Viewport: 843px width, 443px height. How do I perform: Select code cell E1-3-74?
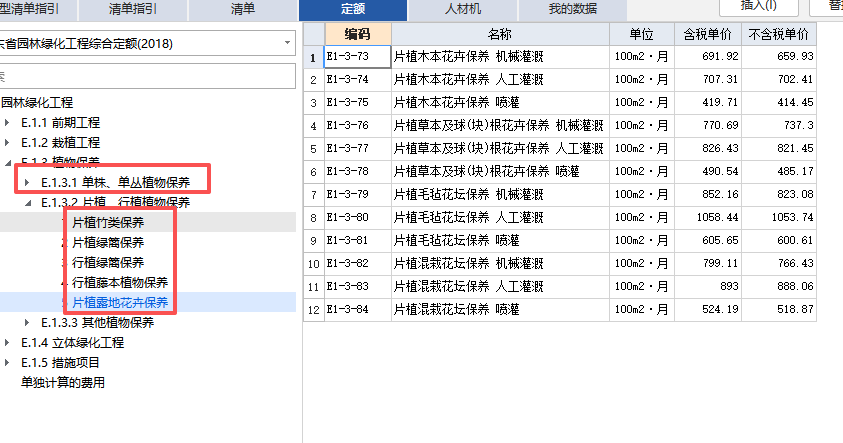[358, 80]
